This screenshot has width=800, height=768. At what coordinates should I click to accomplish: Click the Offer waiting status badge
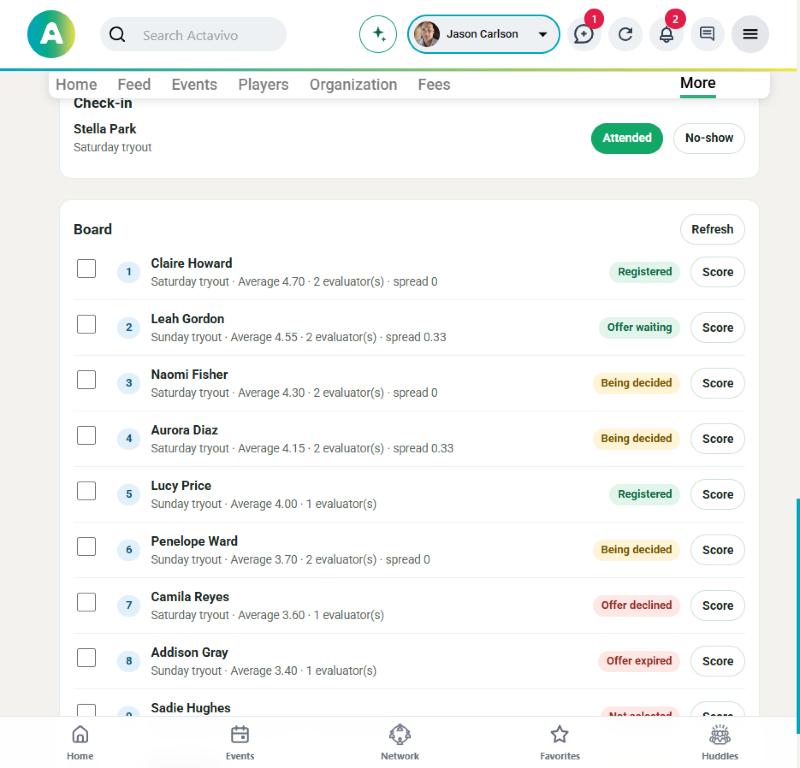[639, 327]
